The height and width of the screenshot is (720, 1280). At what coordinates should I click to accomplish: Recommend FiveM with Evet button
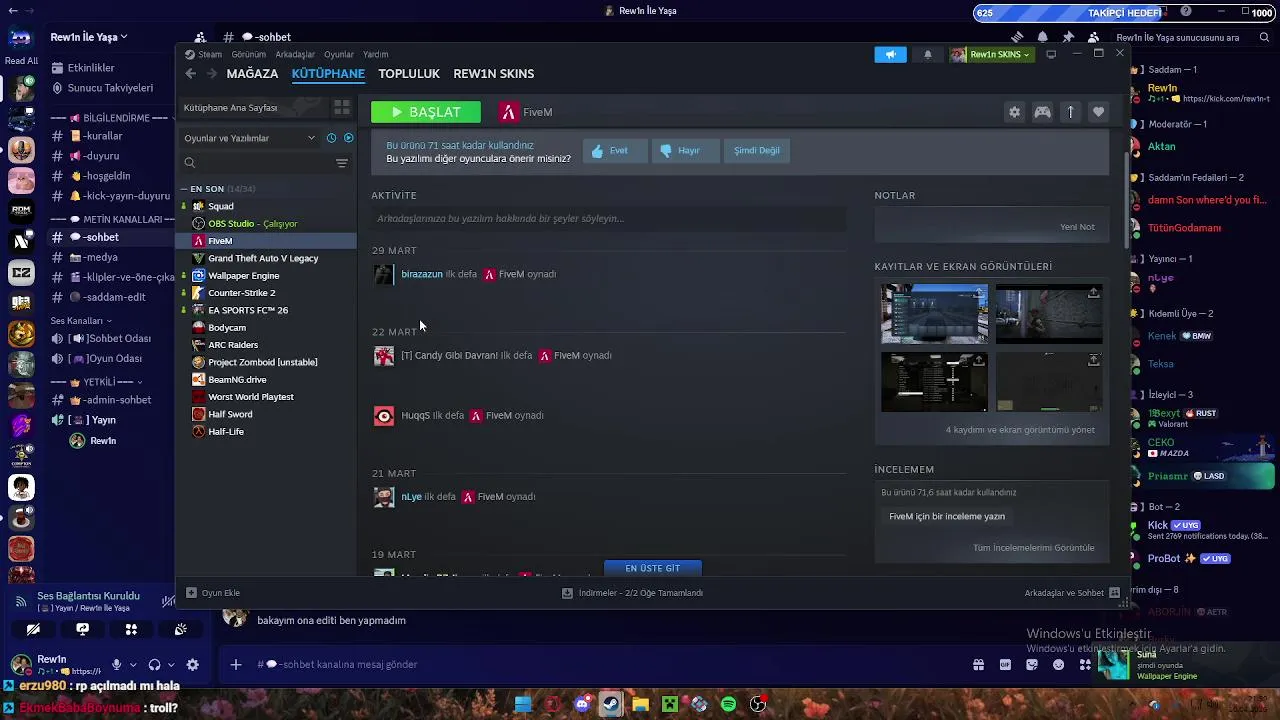[x=614, y=151]
